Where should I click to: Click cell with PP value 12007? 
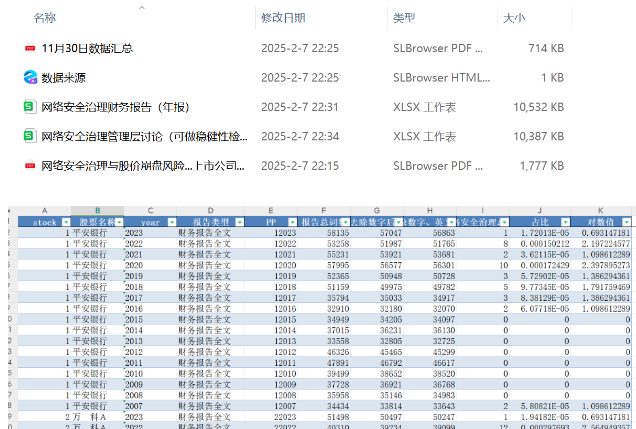click(271, 406)
